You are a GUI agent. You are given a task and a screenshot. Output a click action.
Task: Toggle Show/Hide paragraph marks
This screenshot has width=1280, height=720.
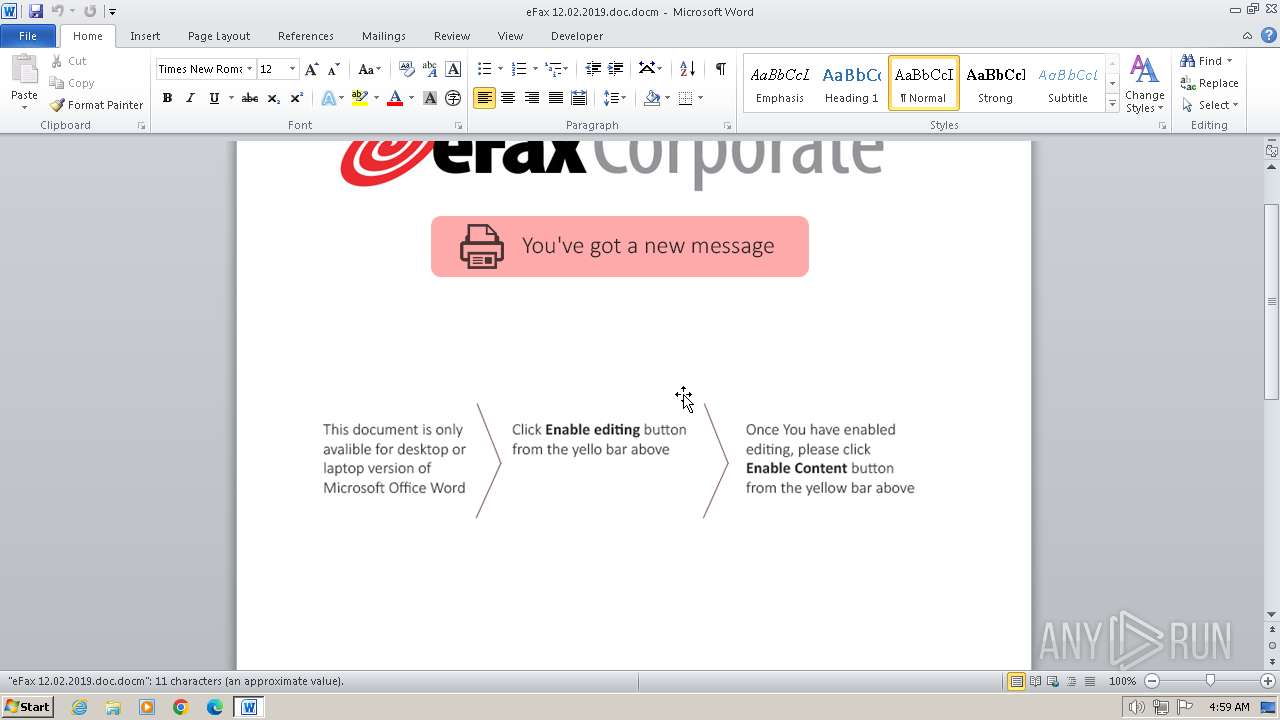pyautogui.click(x=720, y=69)
